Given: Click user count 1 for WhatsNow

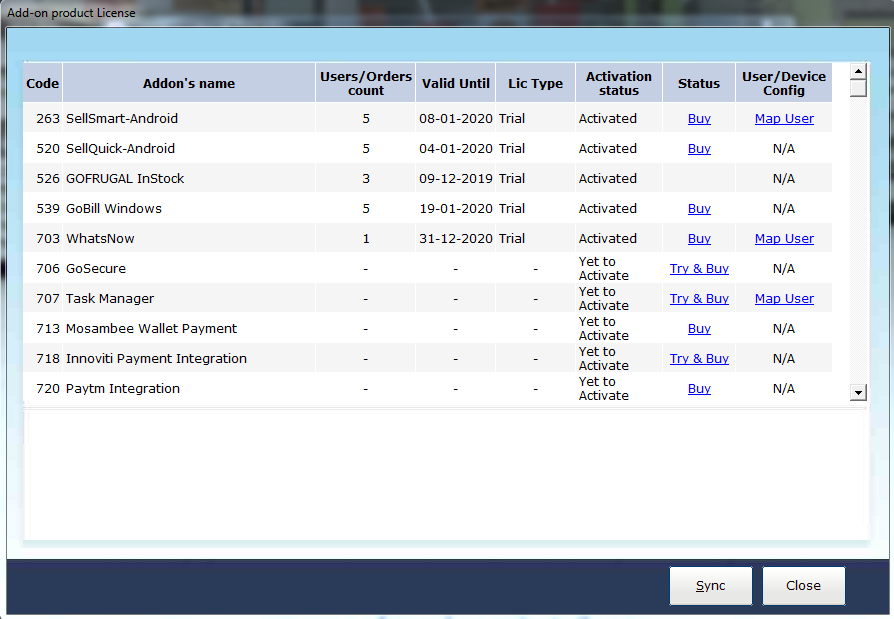Looking at the screenshot, I should [x=366, y=239].
